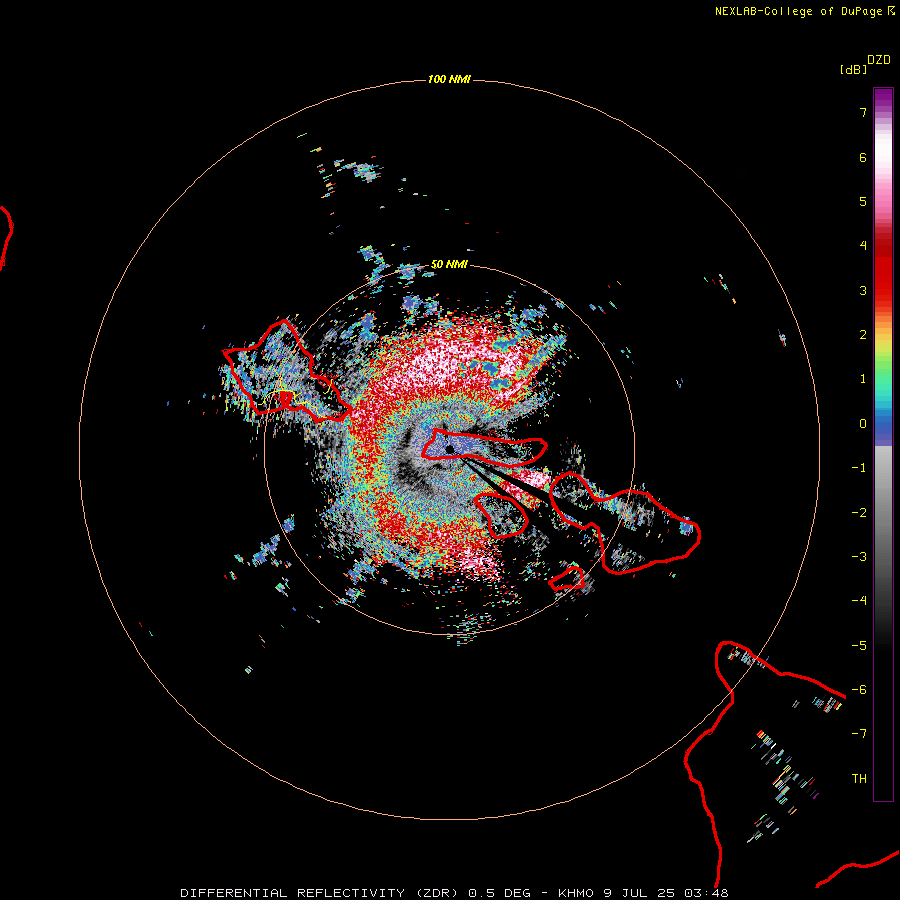Screen dimensions: 900x900
Task: Click the ZDR color scale bar
Action: (883, 444)
